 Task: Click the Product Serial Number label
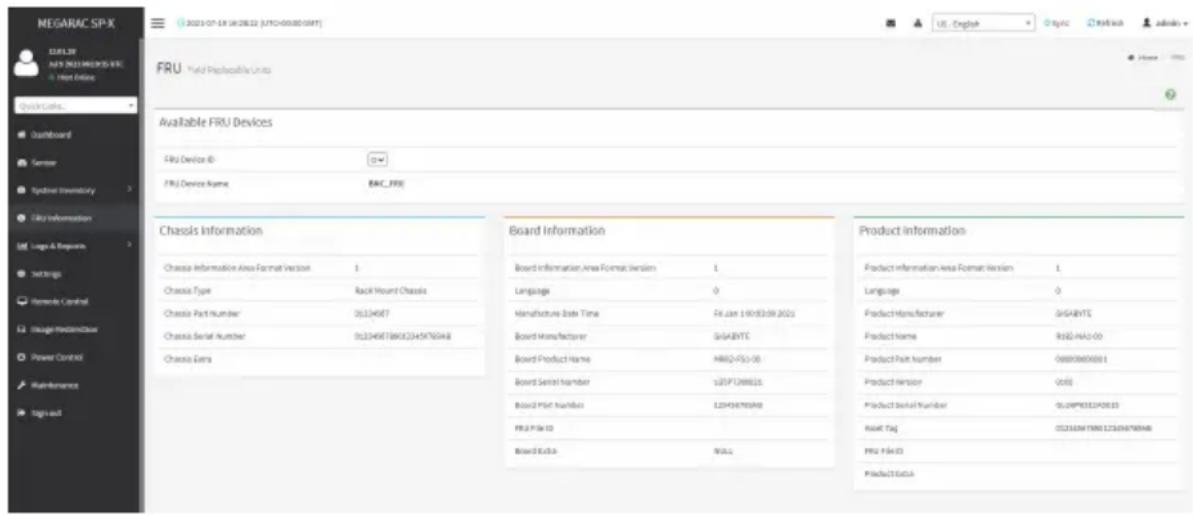point(906,405)
